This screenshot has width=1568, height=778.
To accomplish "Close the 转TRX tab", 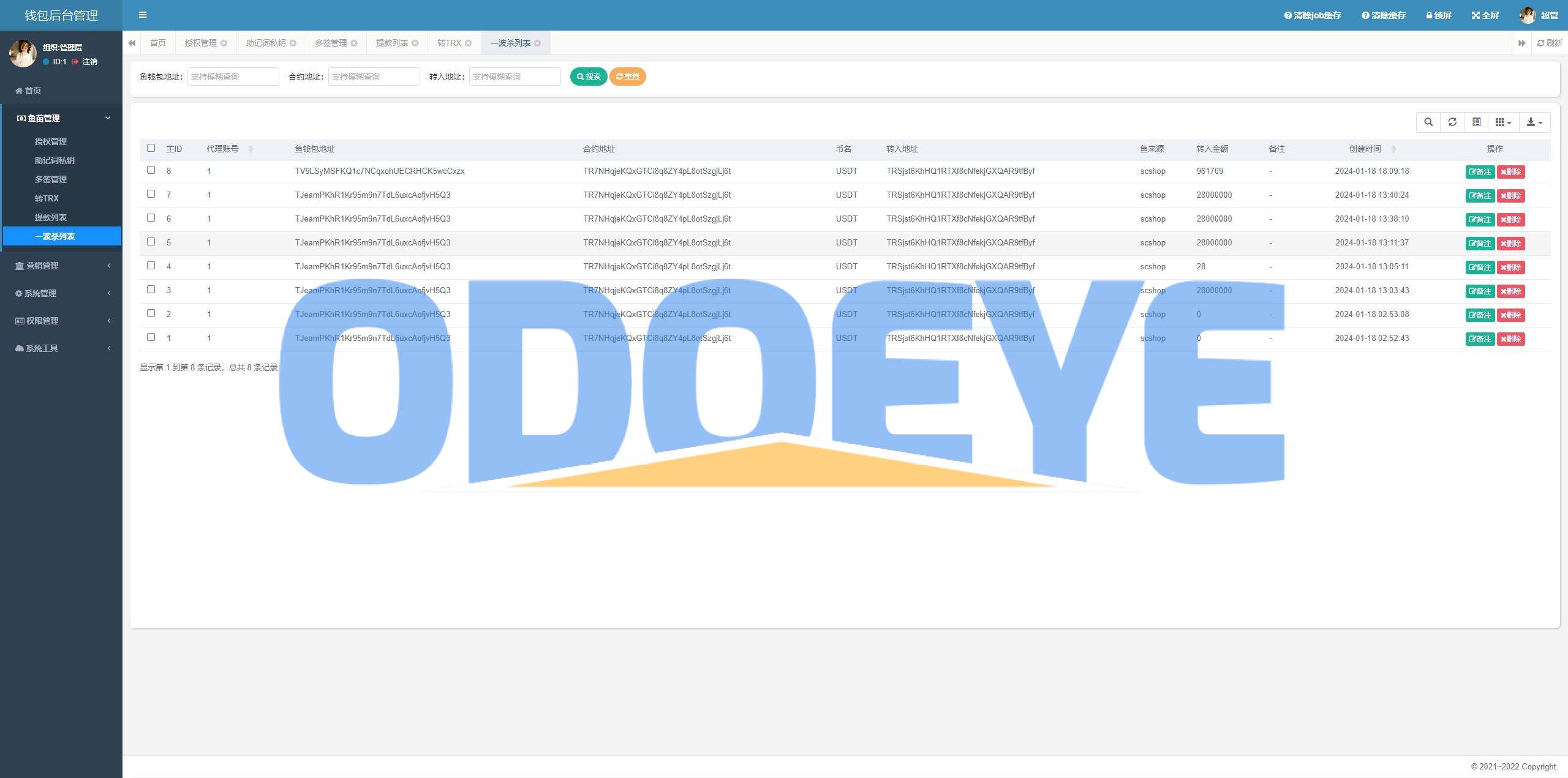I will [x=468, y=43].
